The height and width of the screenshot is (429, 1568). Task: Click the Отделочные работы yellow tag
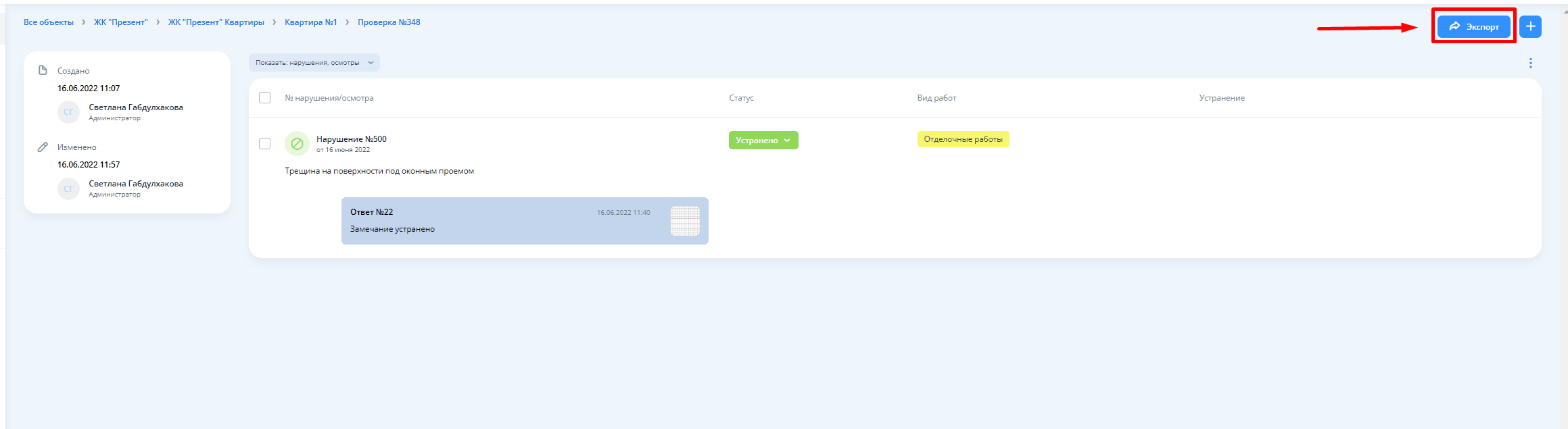[963, 139]
